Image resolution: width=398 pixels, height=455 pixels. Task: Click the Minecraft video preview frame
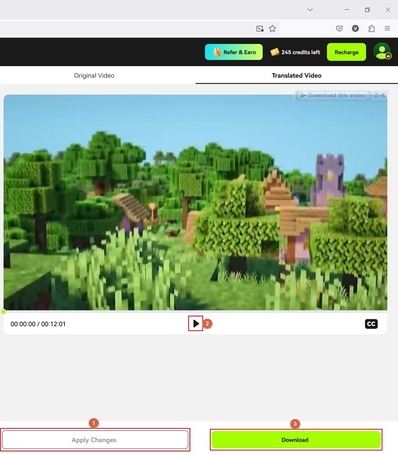[x=196, y=202]
